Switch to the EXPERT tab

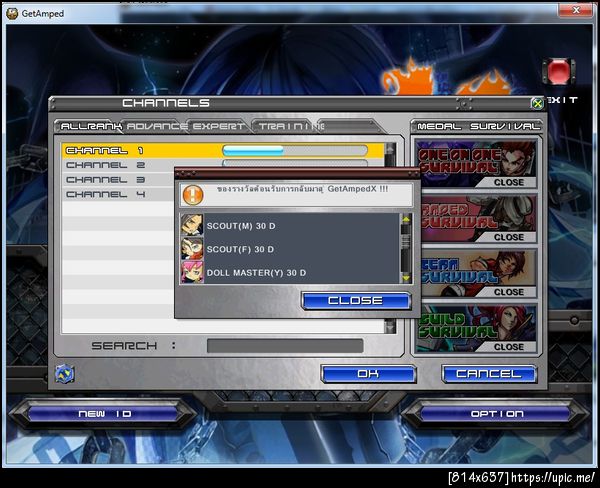(x=218, y=126)
